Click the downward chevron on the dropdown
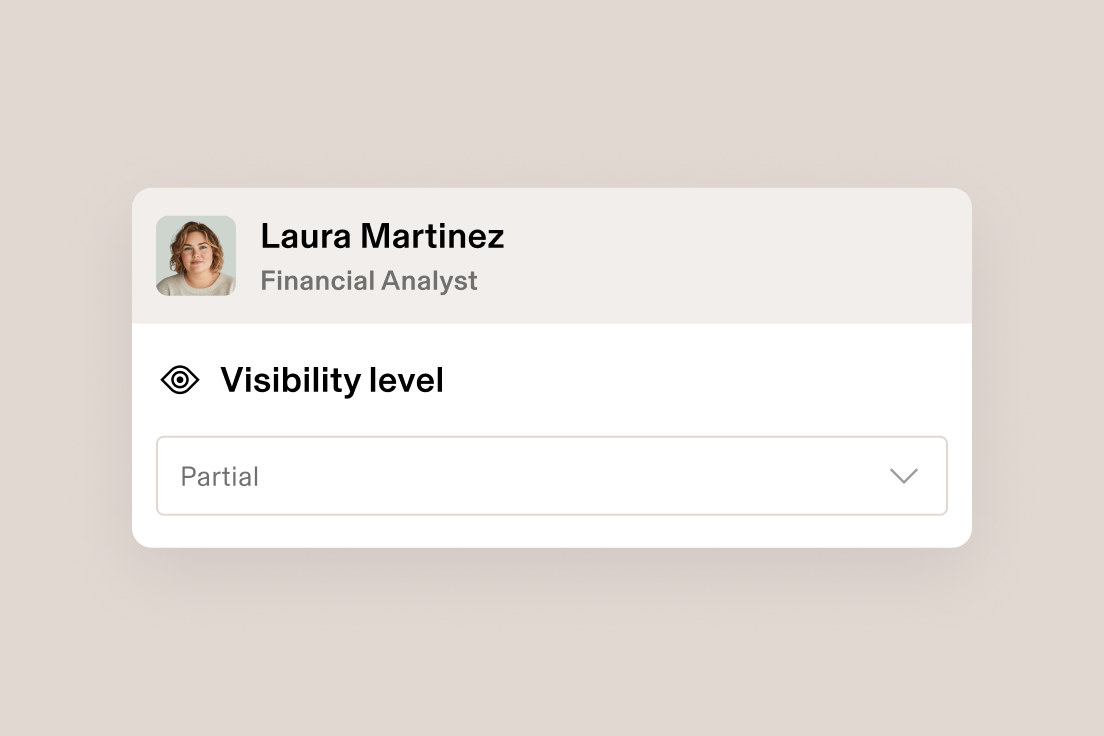This screenshot has width=1104, height=736. coord(905,476)
